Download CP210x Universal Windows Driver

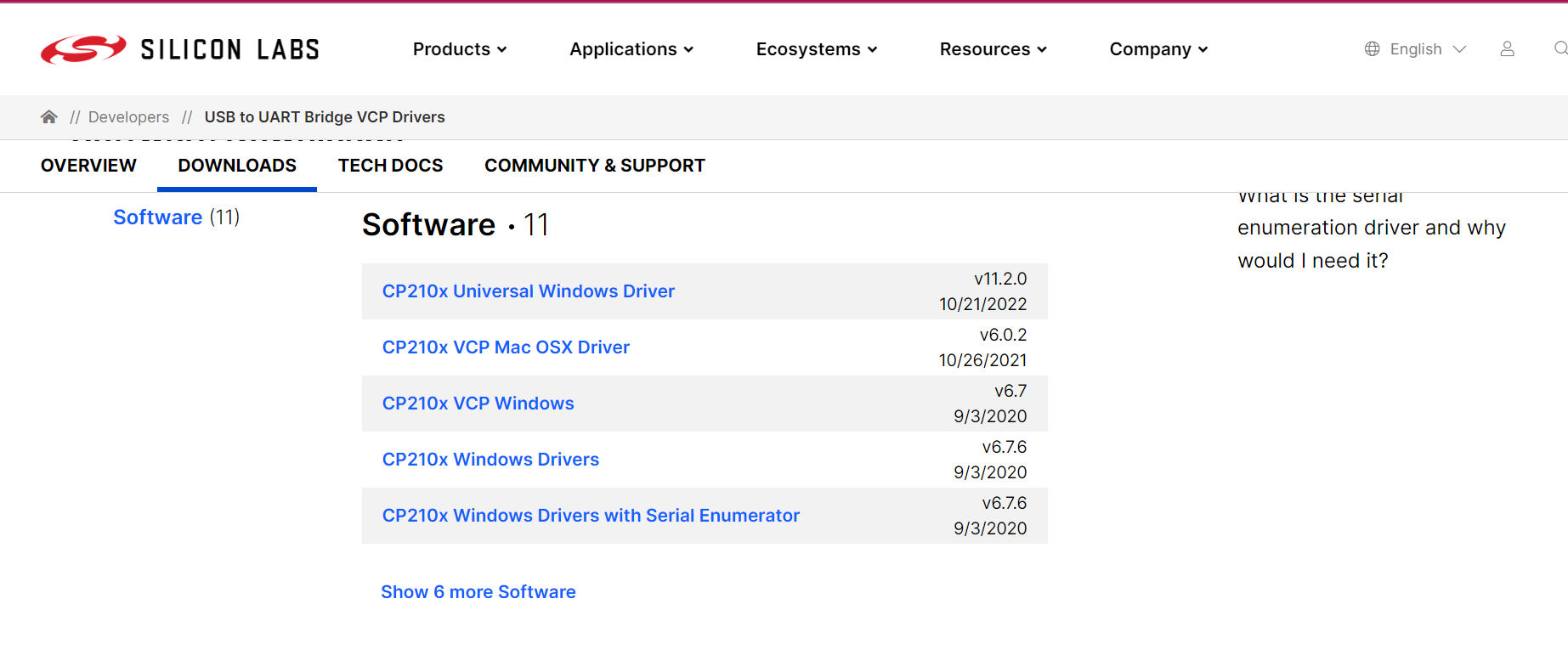pyautogui.click(x=528, y=291)
